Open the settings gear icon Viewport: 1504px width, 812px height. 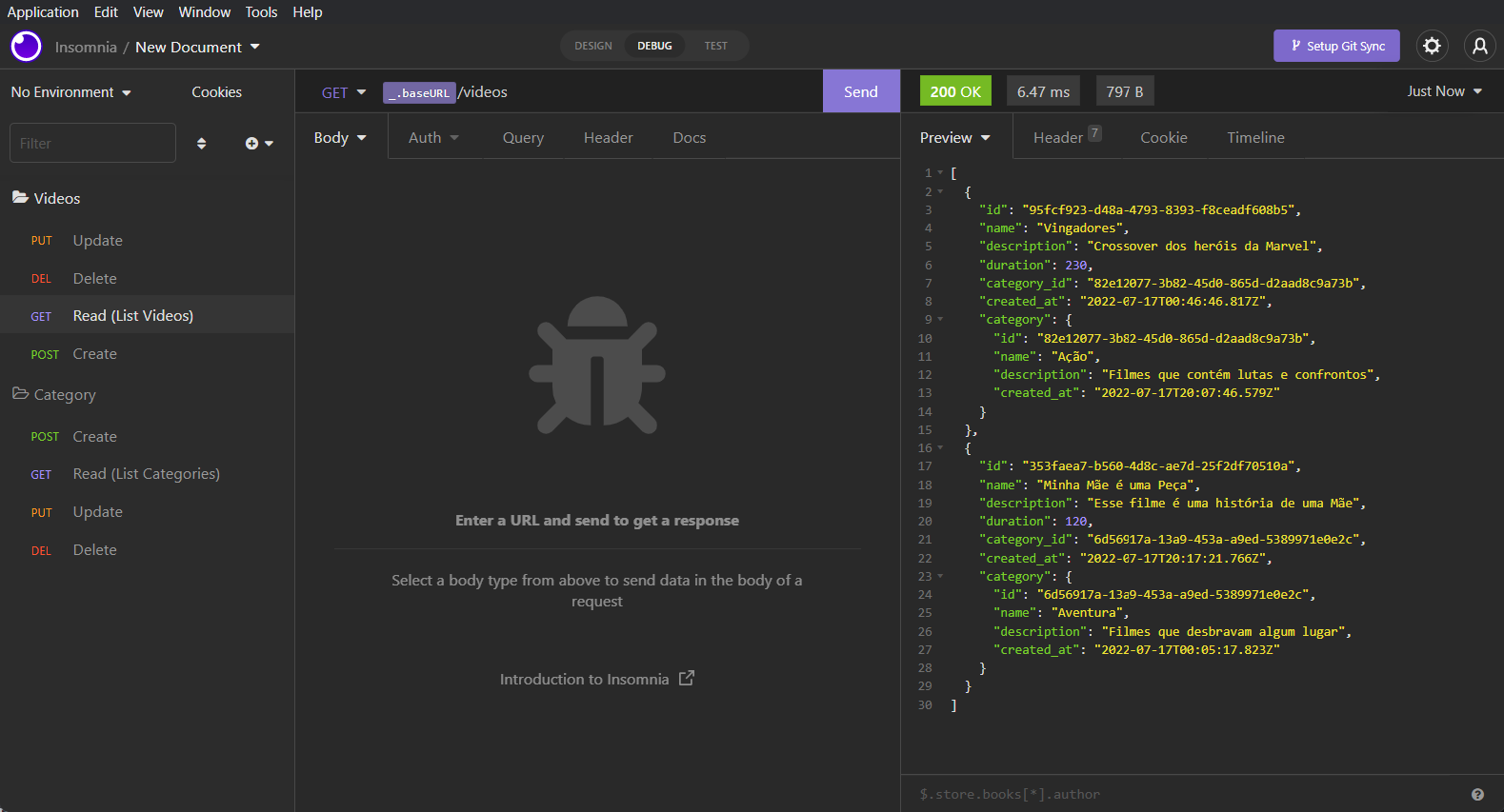tap(1432, 46)
